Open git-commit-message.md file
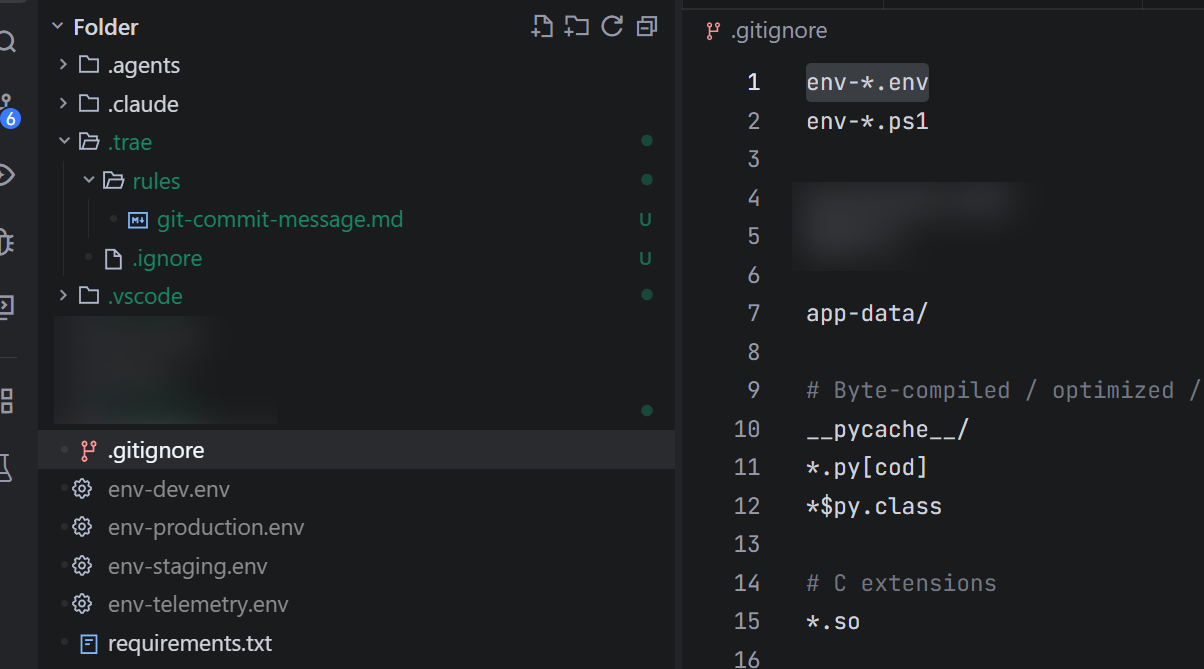The width and height of the screenshot is (1204, 669). (280, 219)
